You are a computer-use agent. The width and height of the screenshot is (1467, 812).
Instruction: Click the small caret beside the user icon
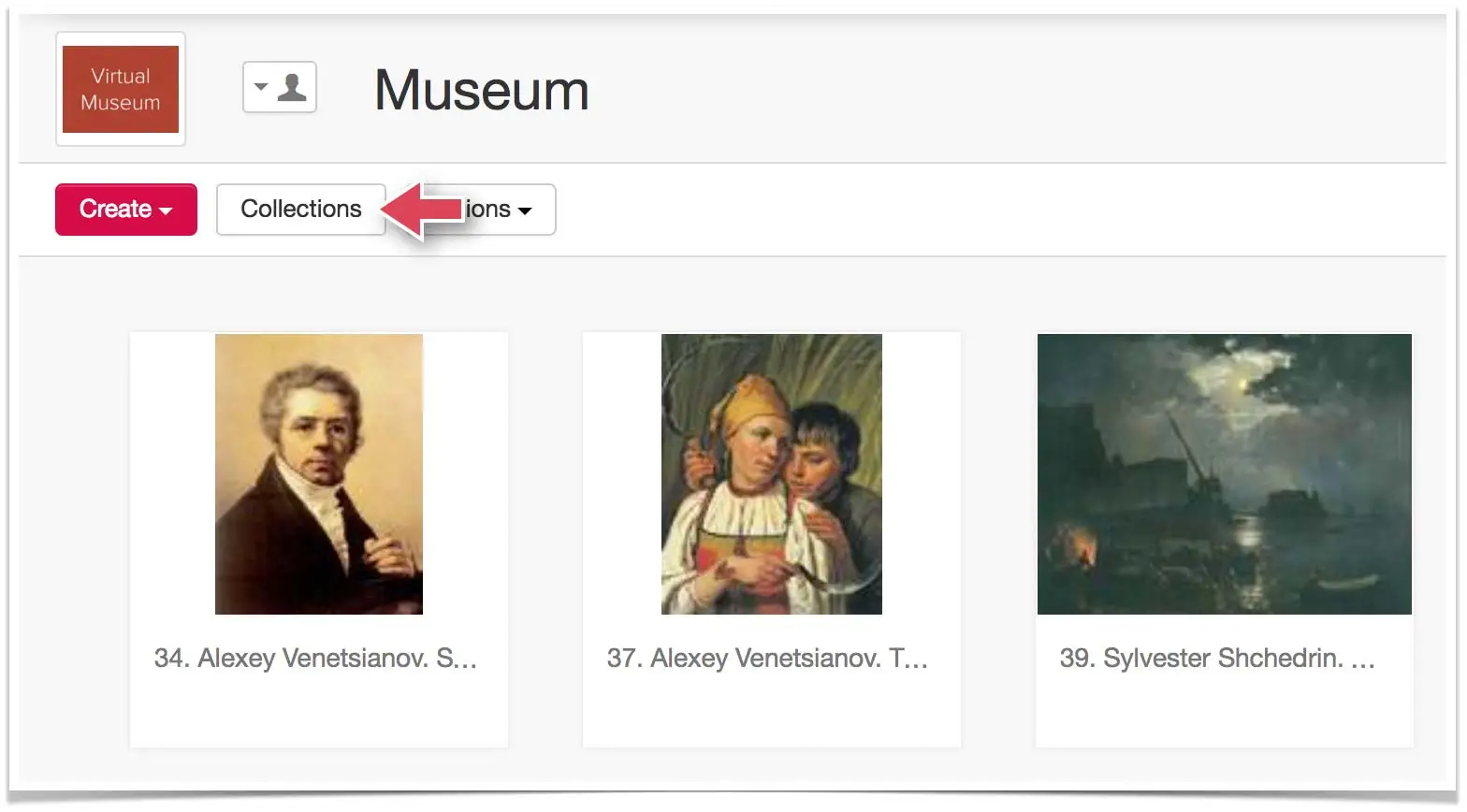point(261,87)
